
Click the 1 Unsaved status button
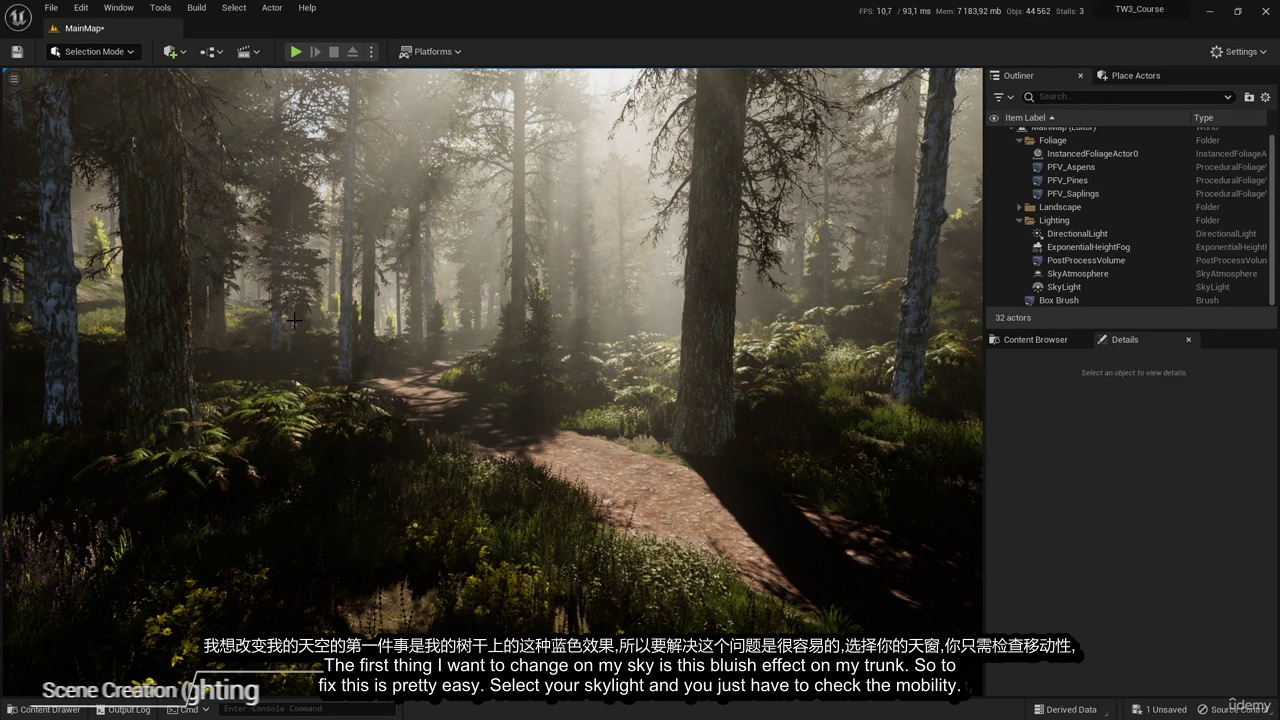(x=1160, y=710)
